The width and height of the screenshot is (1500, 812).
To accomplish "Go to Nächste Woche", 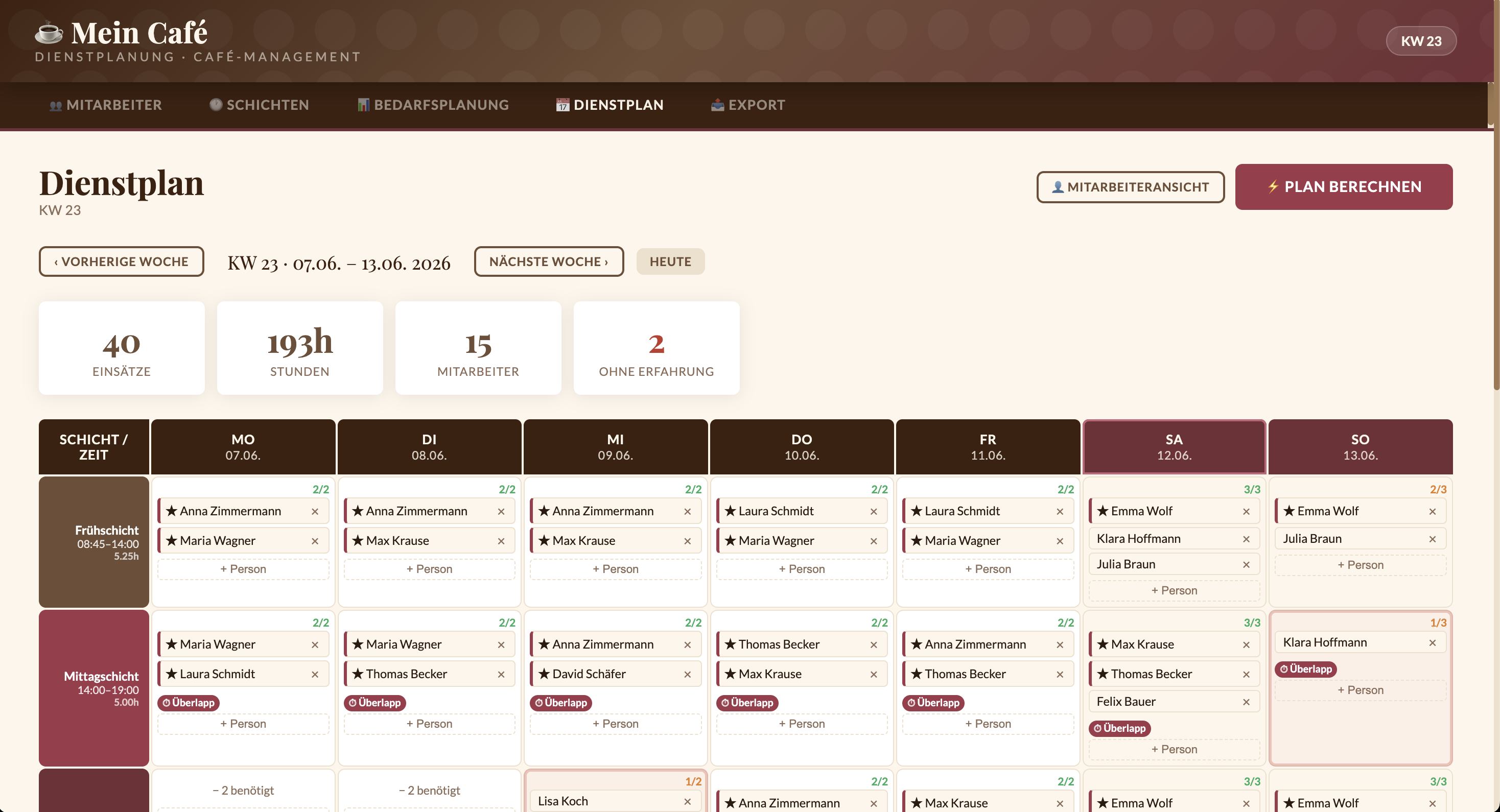I will (x=549, y=261).
